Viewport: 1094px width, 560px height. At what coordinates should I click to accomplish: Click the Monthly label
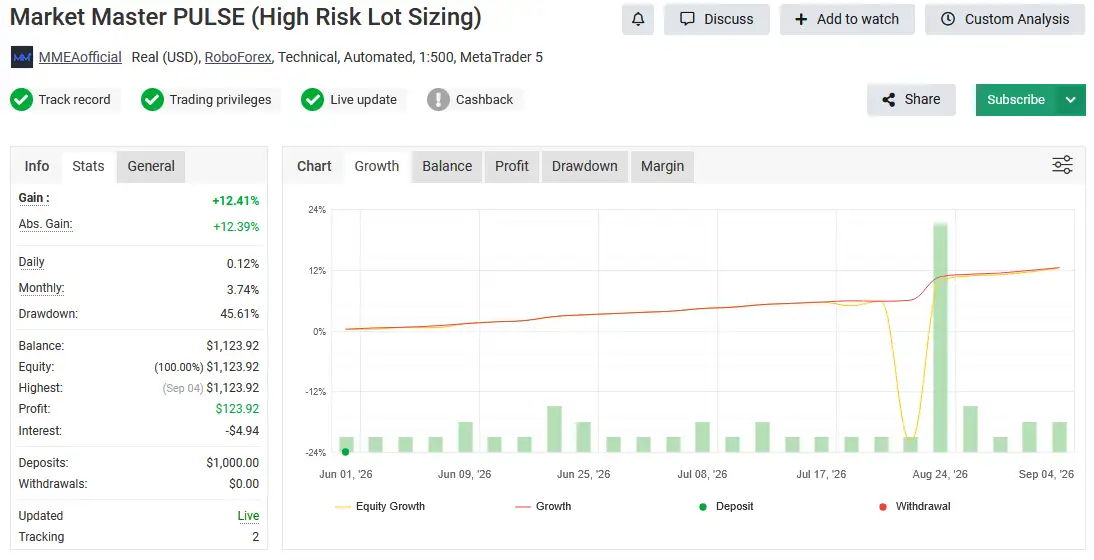(x=41, y=288)
